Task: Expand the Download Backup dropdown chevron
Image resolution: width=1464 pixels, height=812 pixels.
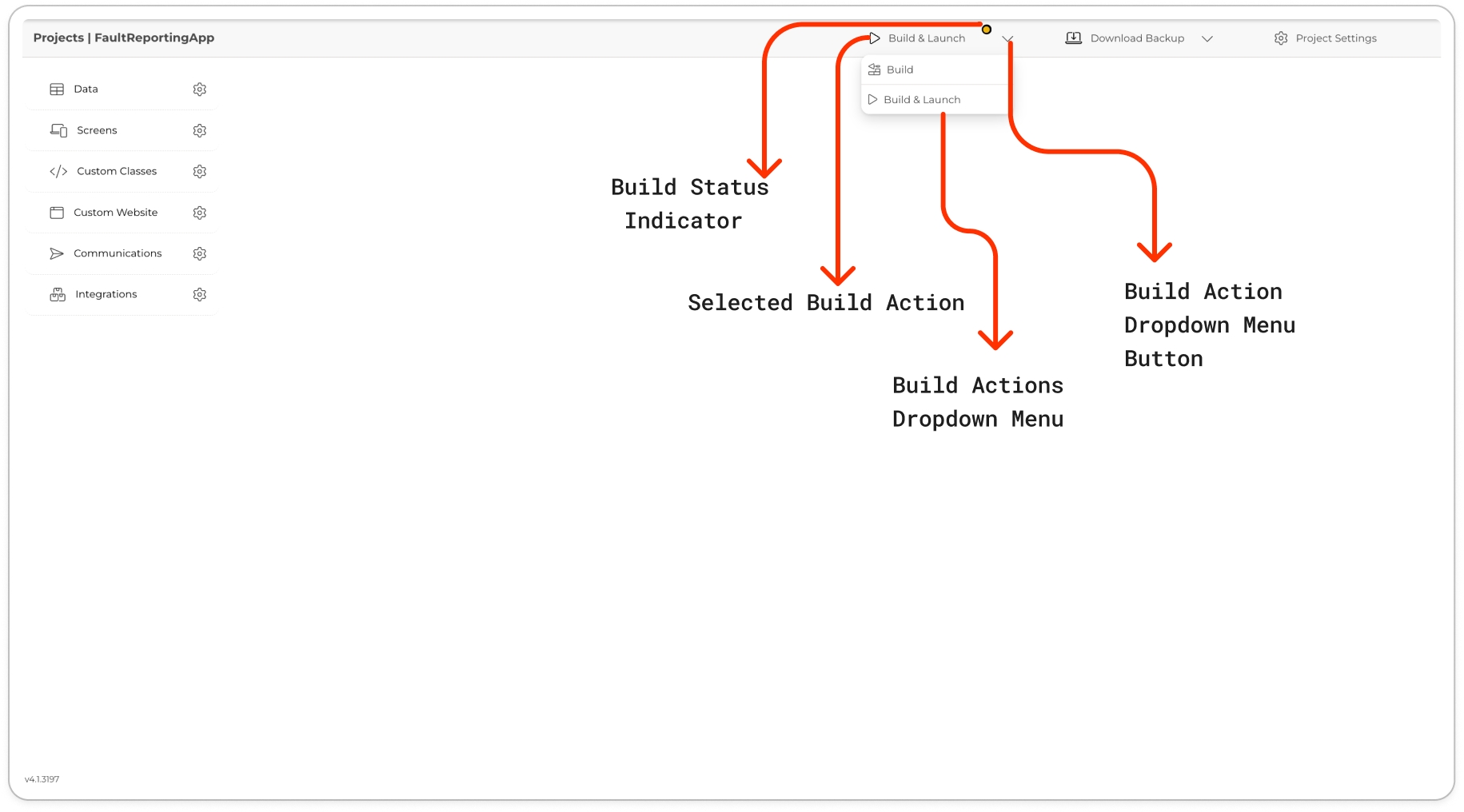Action: [x=1207, y=38]
